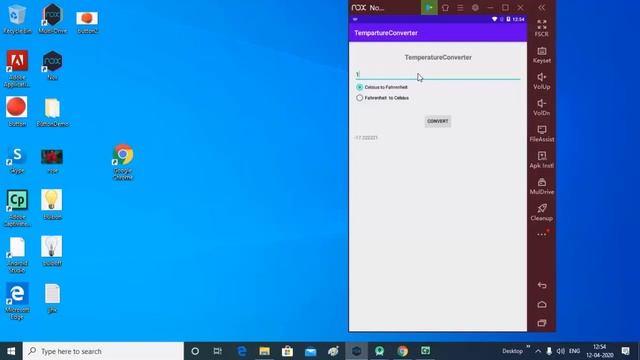This screenshot has height=360, width=640.
Task: Select Fahrenheit to Celsius radio button
Action: click(x=360, y=98)
